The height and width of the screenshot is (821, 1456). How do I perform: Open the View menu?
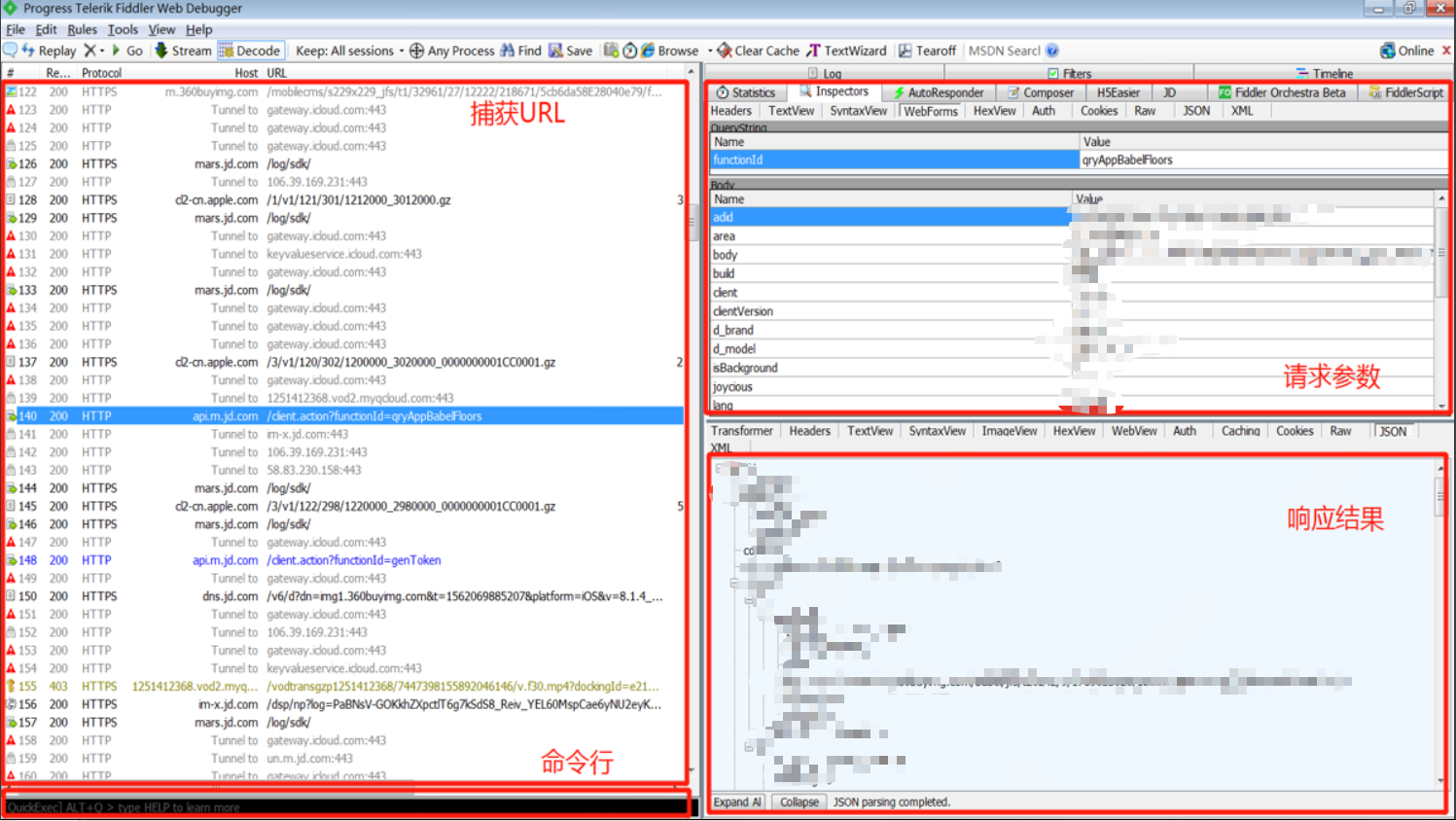(x=161, y=29)
